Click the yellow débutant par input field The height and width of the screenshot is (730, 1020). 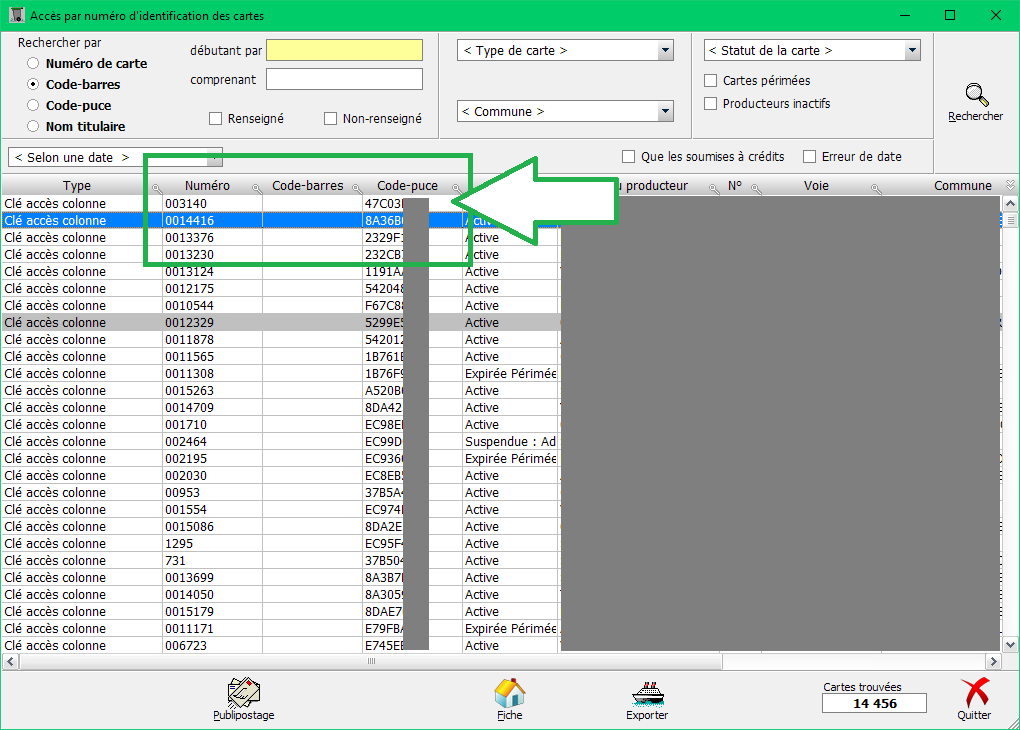(344, 50)
